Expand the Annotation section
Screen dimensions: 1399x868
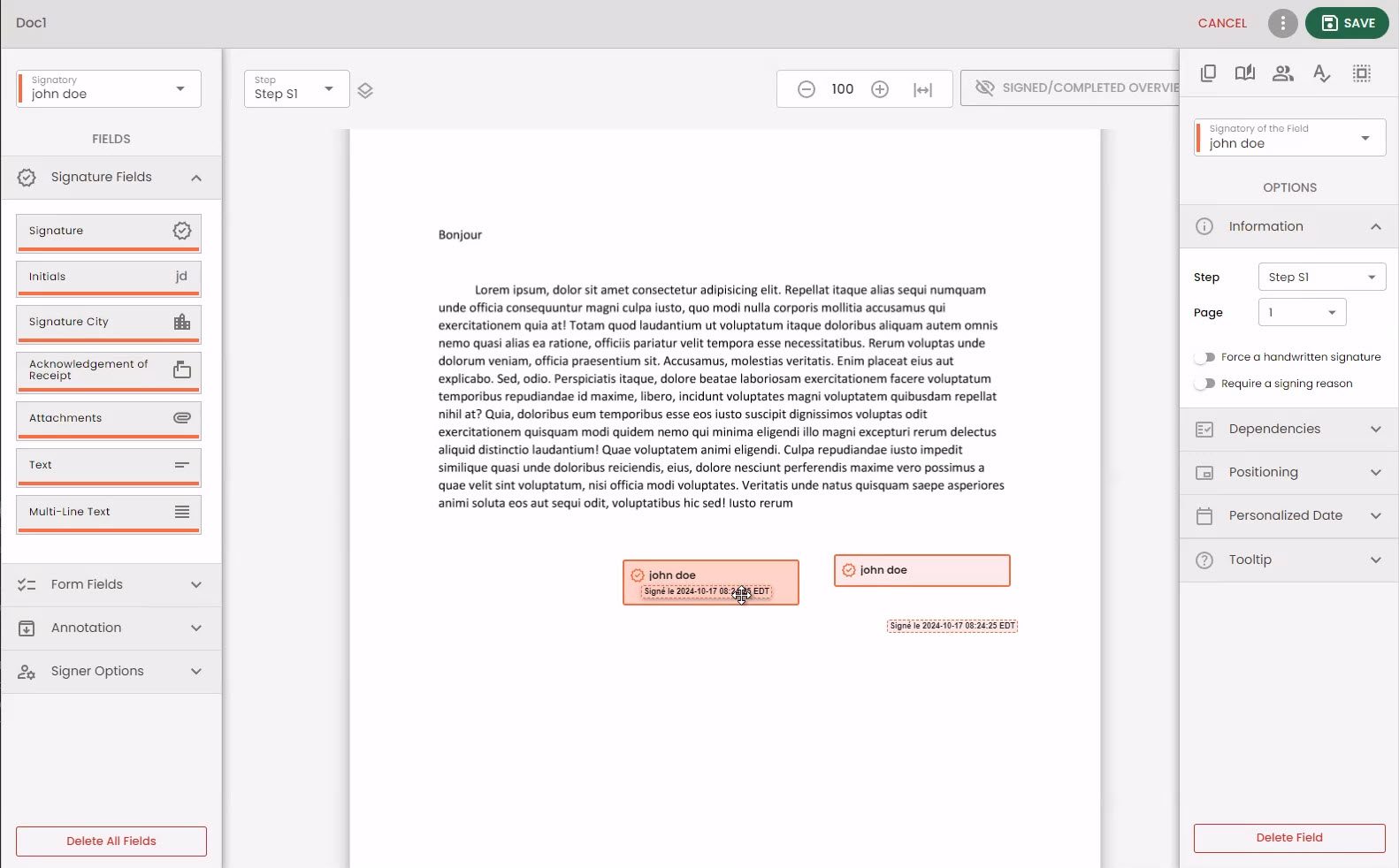(196, 628)
